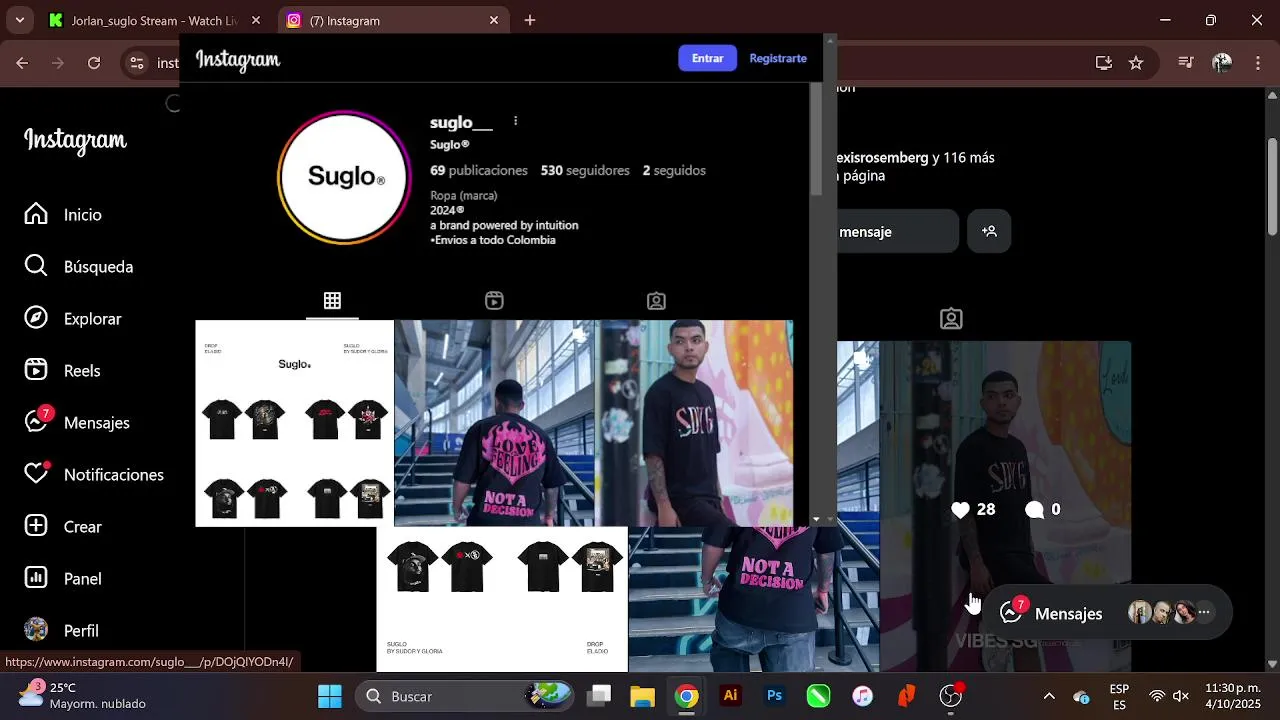Open Explorar in the sidebar
The width and height of the screenshot is (1280, 720).
[73, 319]
